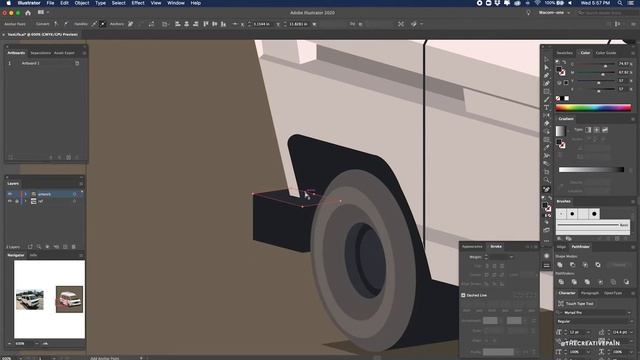The width and height of the screenshot is (640, 360).
Task: Open leading dropdown in Character panel
Action: [631, 332]
